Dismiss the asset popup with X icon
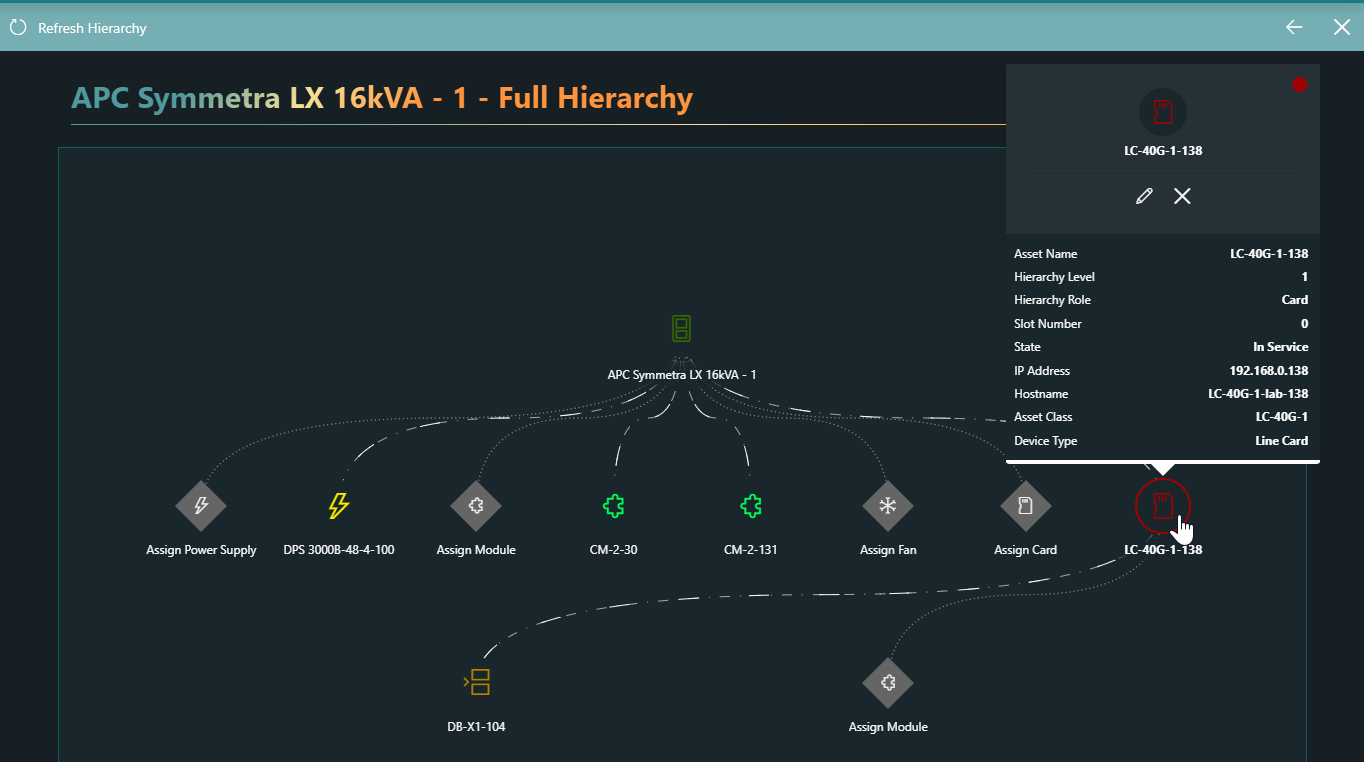 (1182, 196)
